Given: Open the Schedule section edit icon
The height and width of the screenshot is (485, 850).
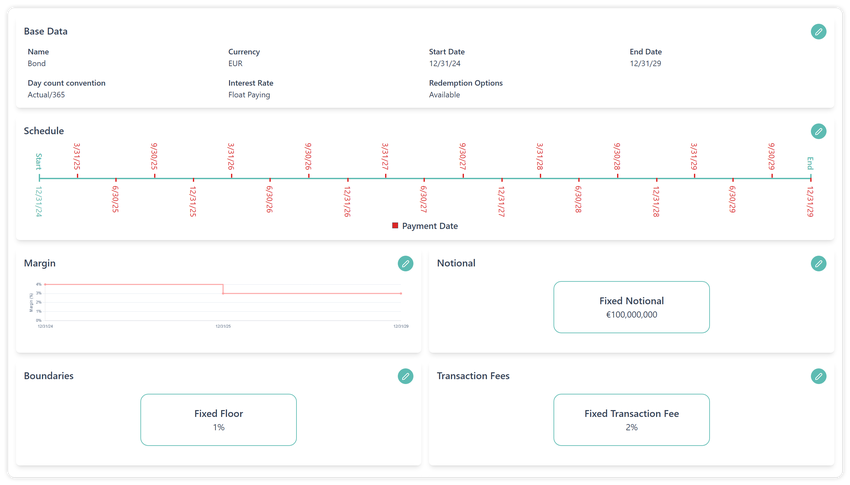Looking at the screenshot, I should (x=818, y=131).
